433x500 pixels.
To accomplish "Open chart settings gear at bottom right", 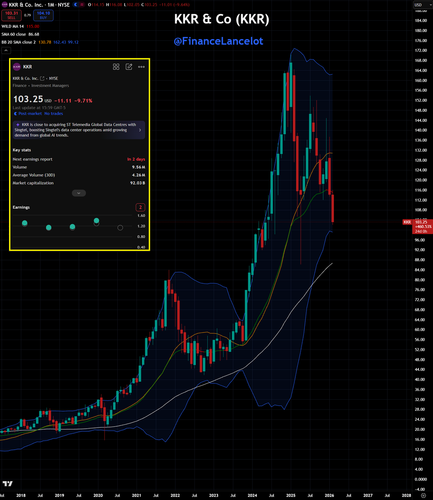I will coord(423,495).
